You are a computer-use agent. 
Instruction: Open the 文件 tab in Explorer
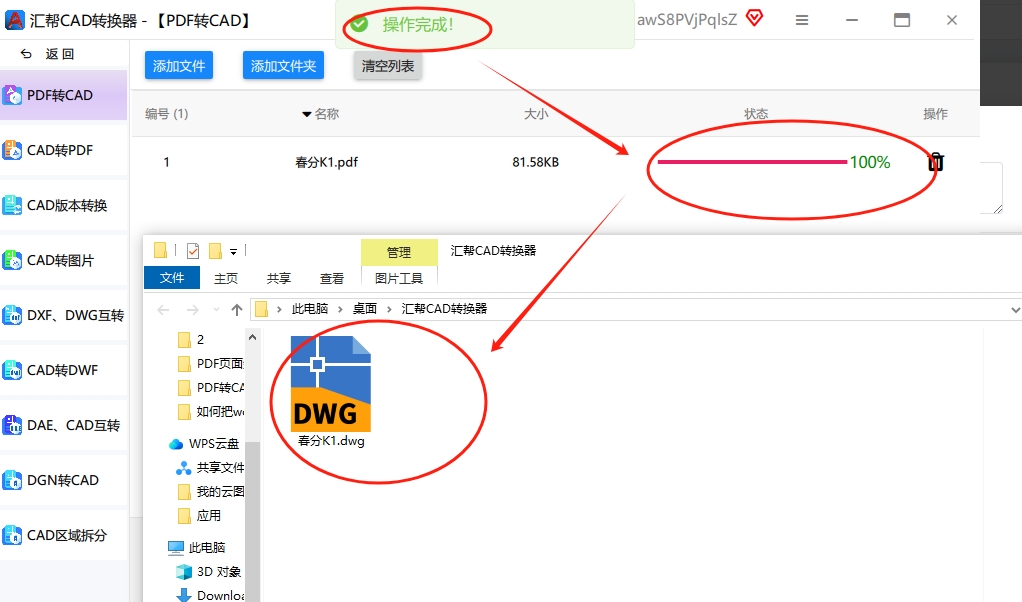coord(172,278)
